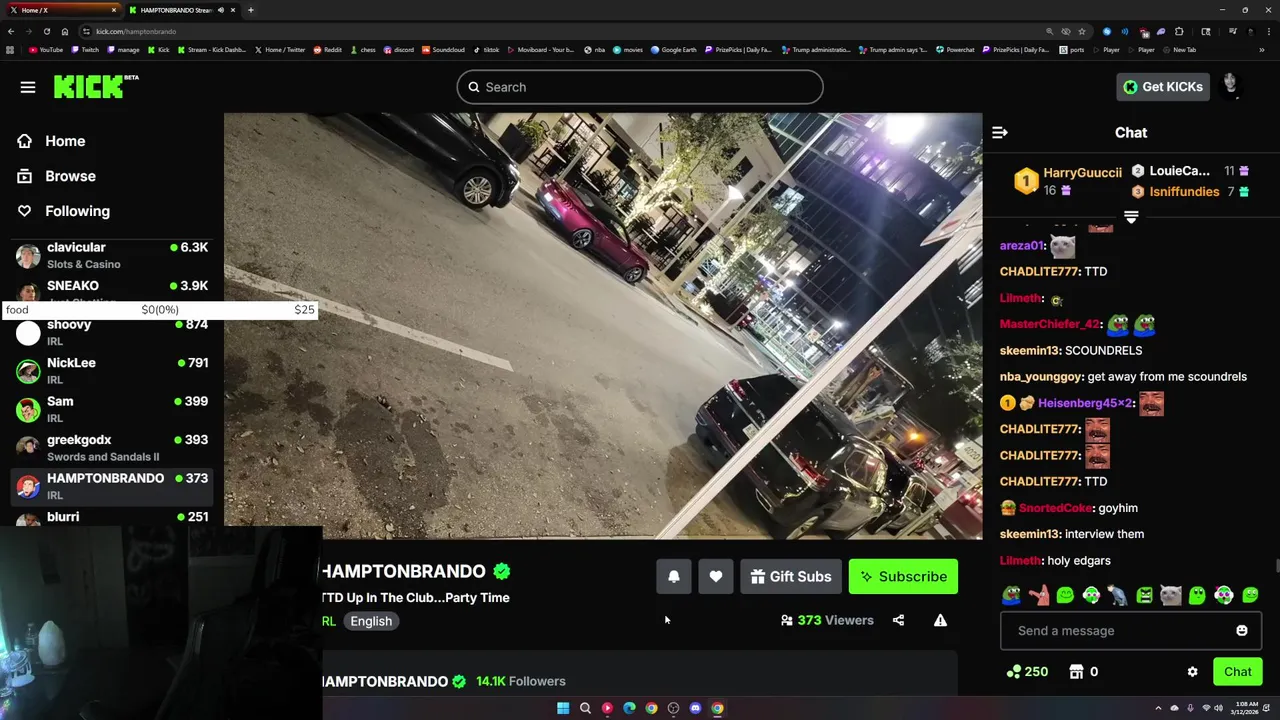The image size is (1280, 720).
Task: Click the stream video player
Action: point(603,326)
